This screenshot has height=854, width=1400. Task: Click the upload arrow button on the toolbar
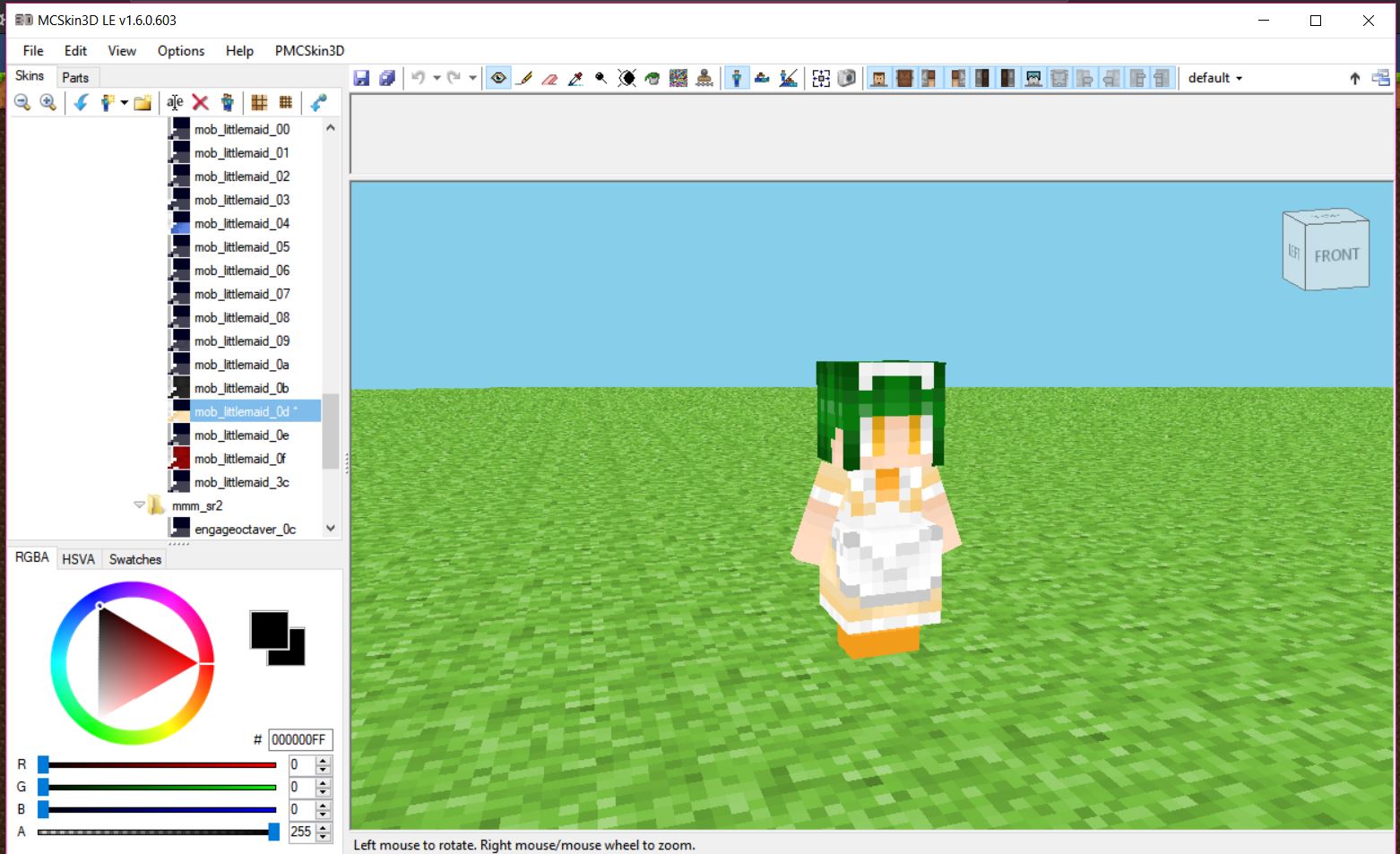coord(1353,78)
